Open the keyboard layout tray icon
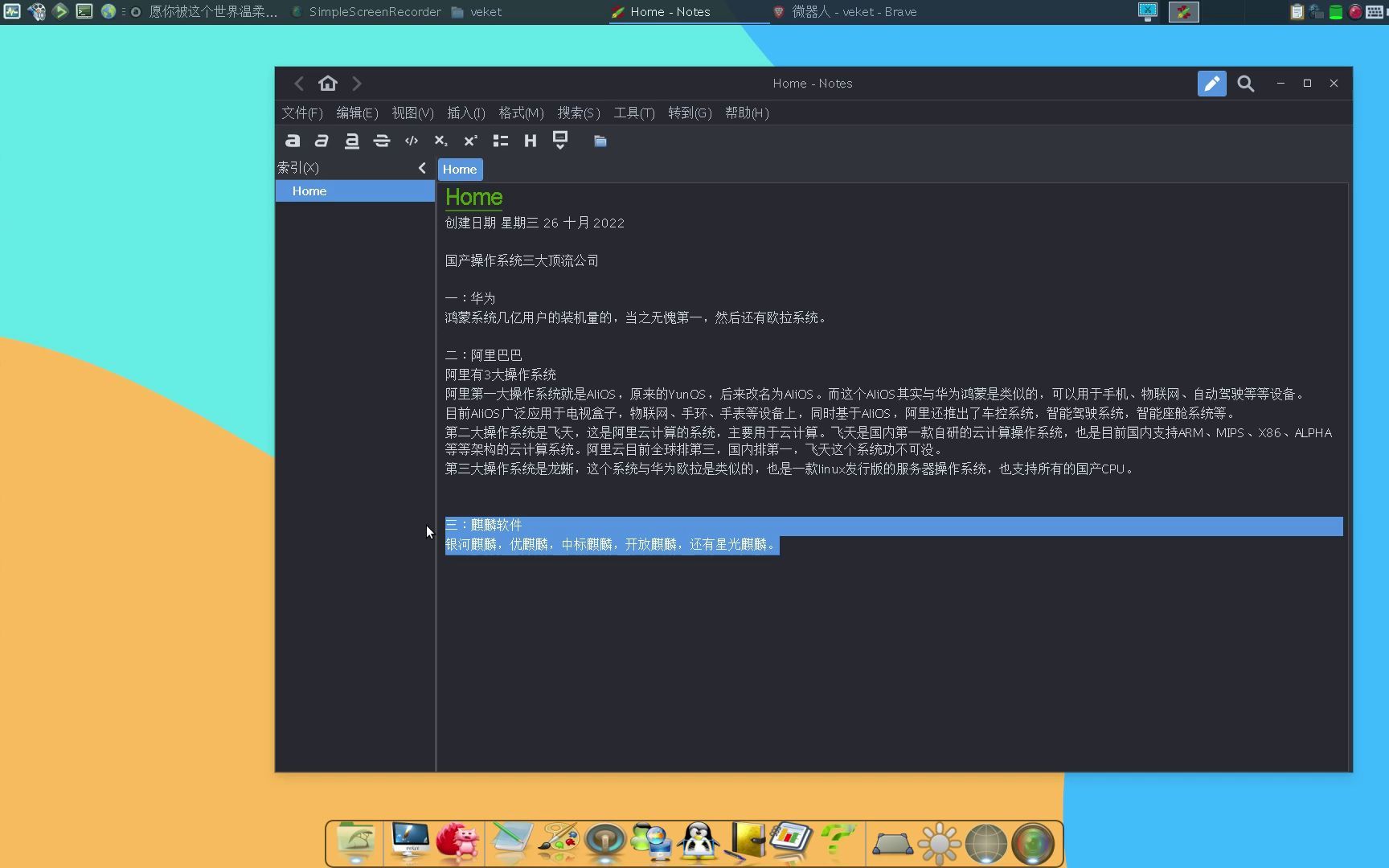The height and width of the screenshot is (868, 1389). point(1375,12)
